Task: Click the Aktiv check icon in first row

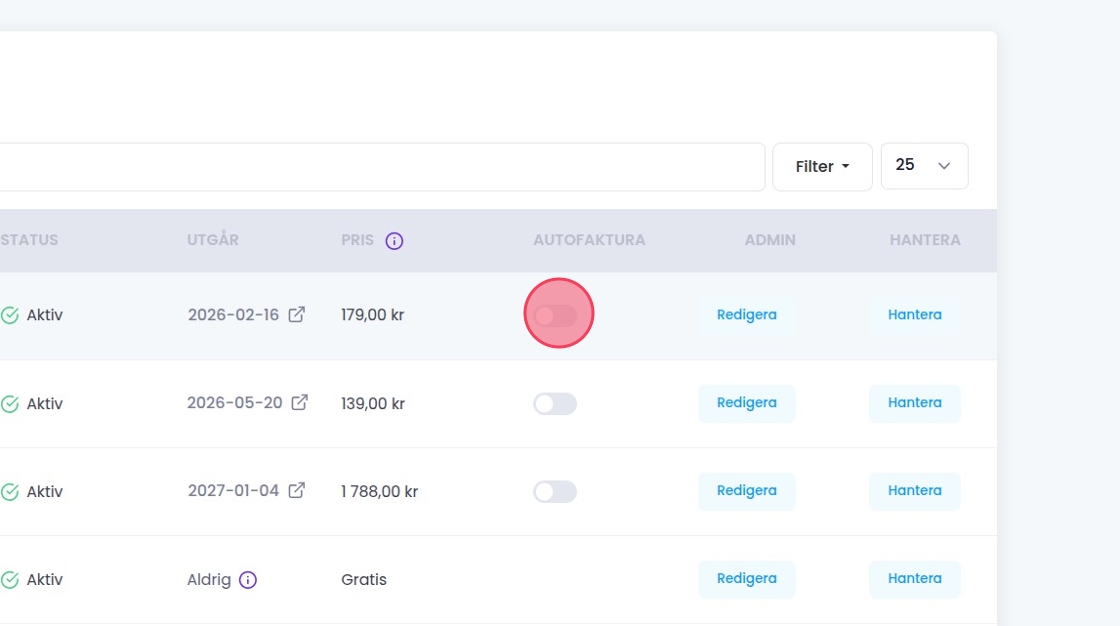Action: (10, 315)
